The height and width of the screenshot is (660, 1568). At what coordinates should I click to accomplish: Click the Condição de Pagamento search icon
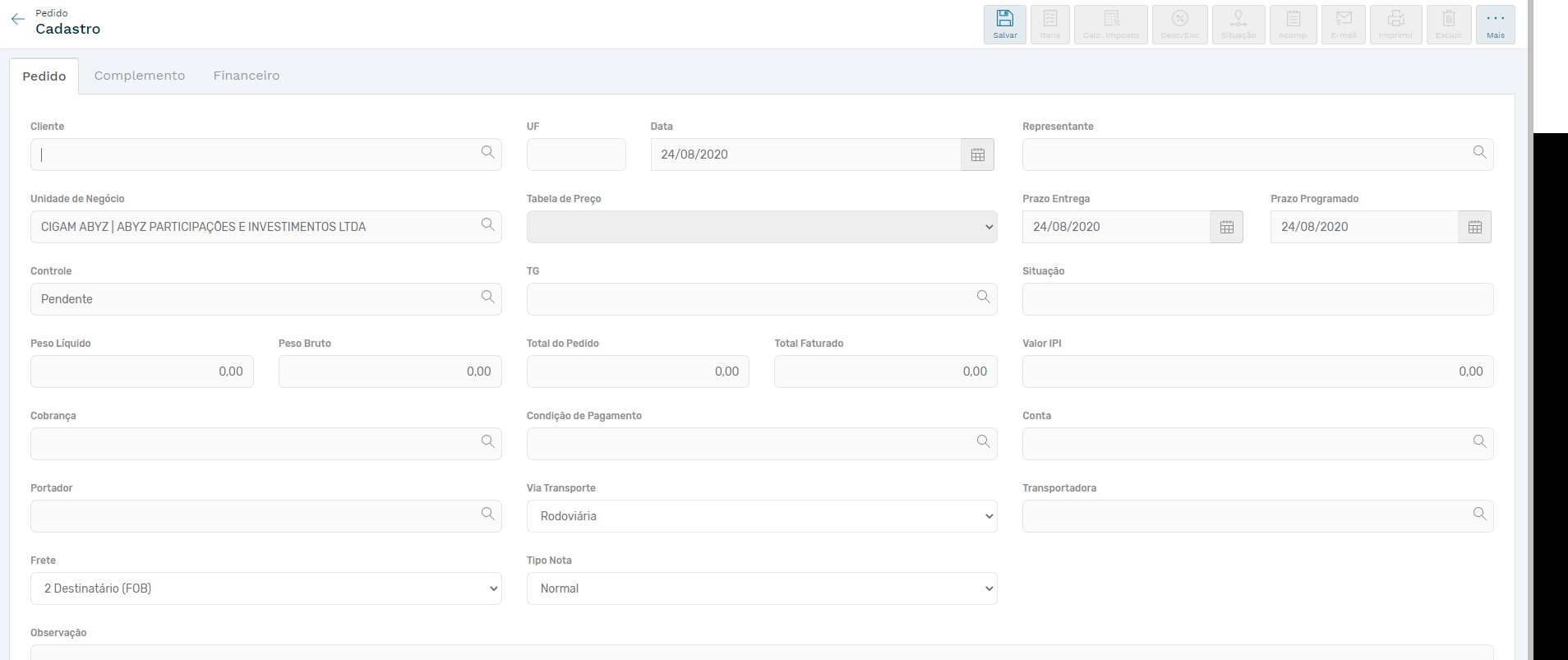[x=983, y=442]
